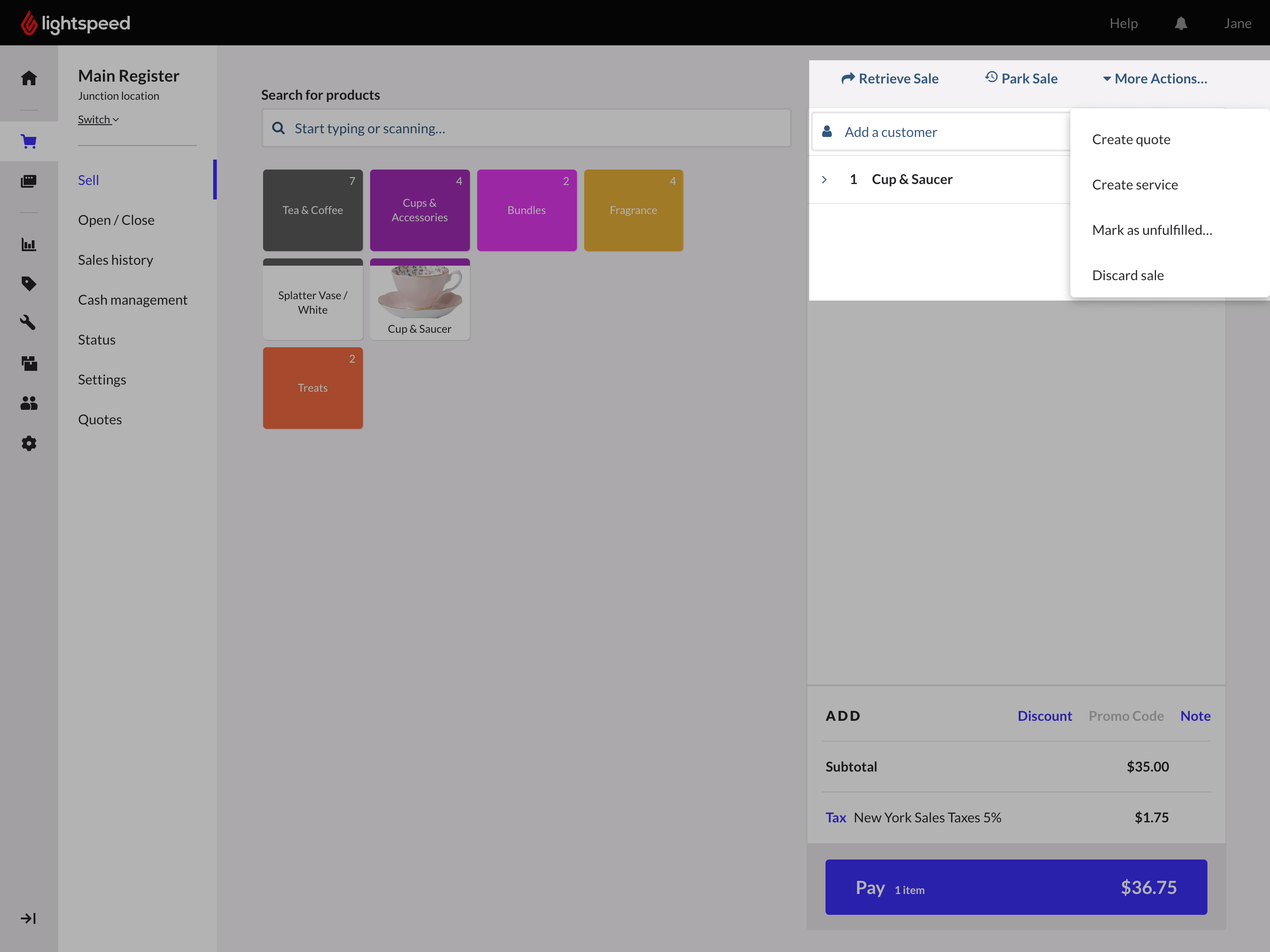
Task: Open the Switch register dropdown
Action: pos(98,119)
